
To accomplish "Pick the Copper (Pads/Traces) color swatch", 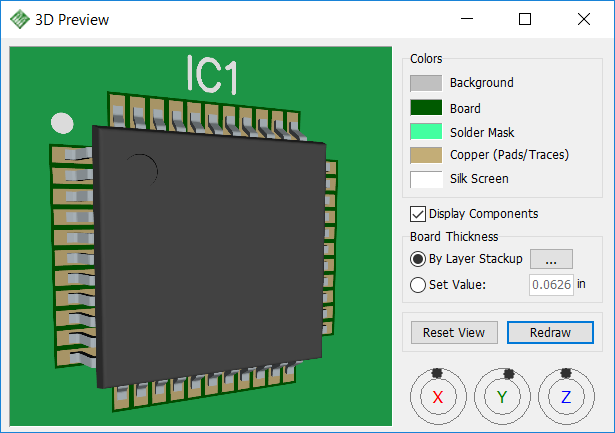I will pos(426,155).
